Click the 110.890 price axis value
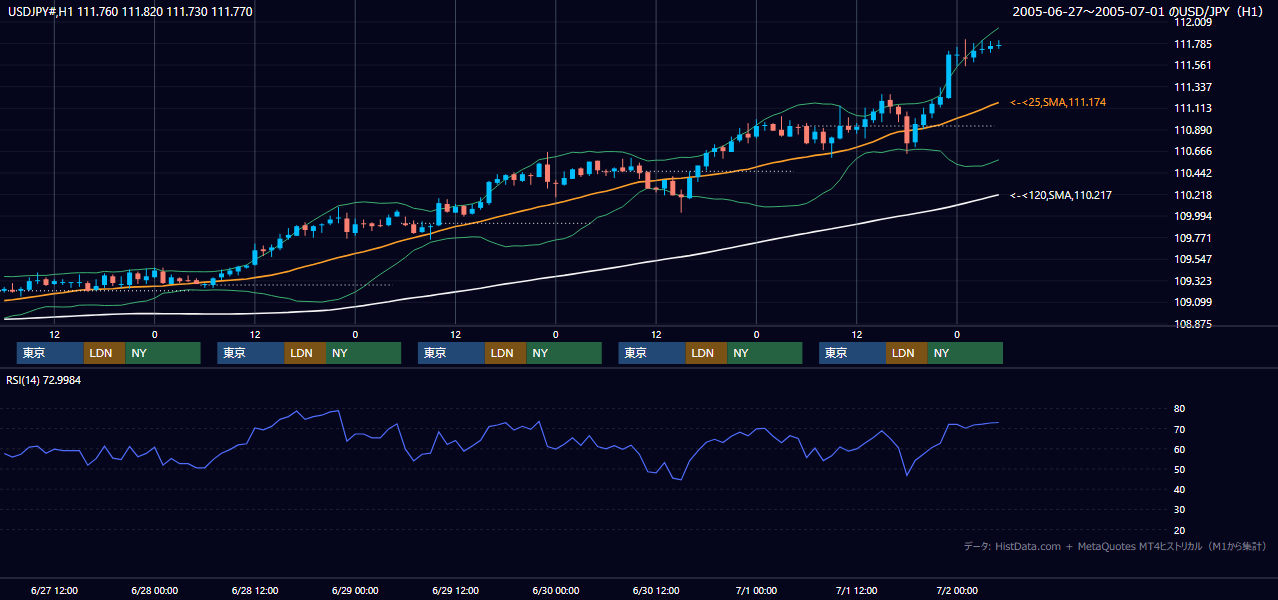This screenshot has height=600, width=1278. coord(1193,130)
